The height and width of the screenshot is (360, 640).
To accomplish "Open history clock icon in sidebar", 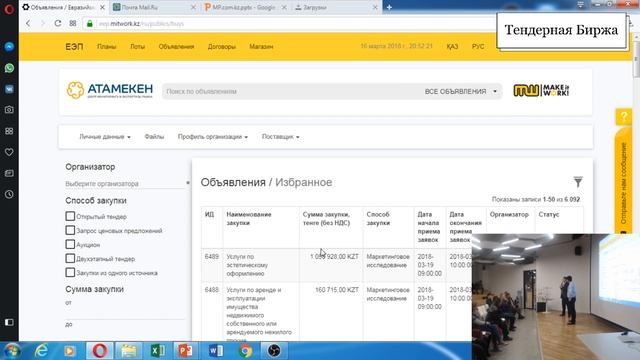I will tap(9, 194).
